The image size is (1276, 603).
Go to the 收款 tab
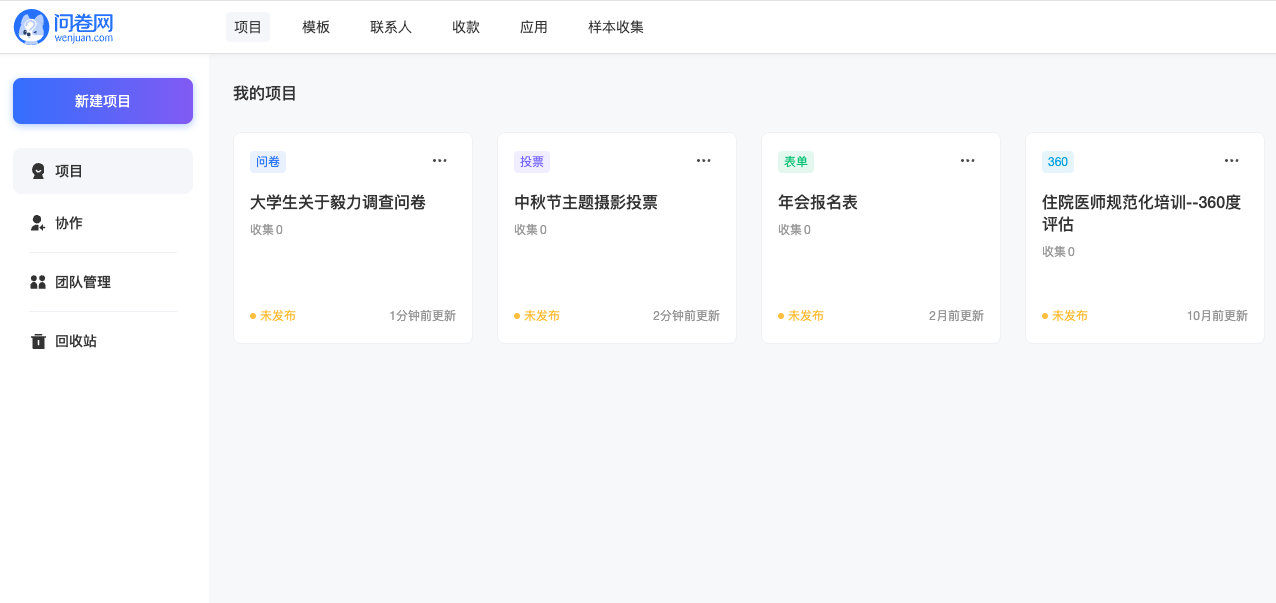tap(466, 27)
